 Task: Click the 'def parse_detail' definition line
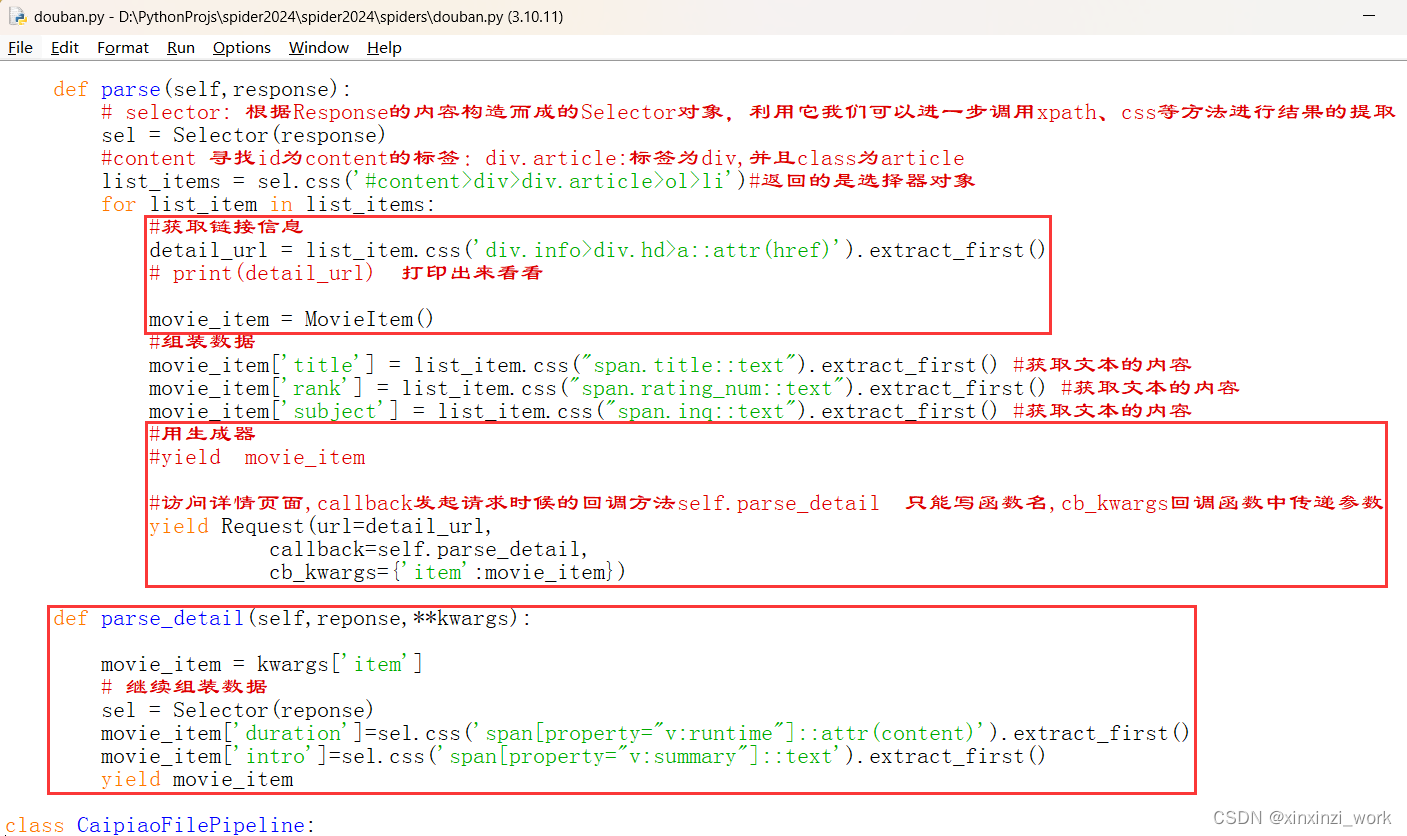click(x=293, y=618)
